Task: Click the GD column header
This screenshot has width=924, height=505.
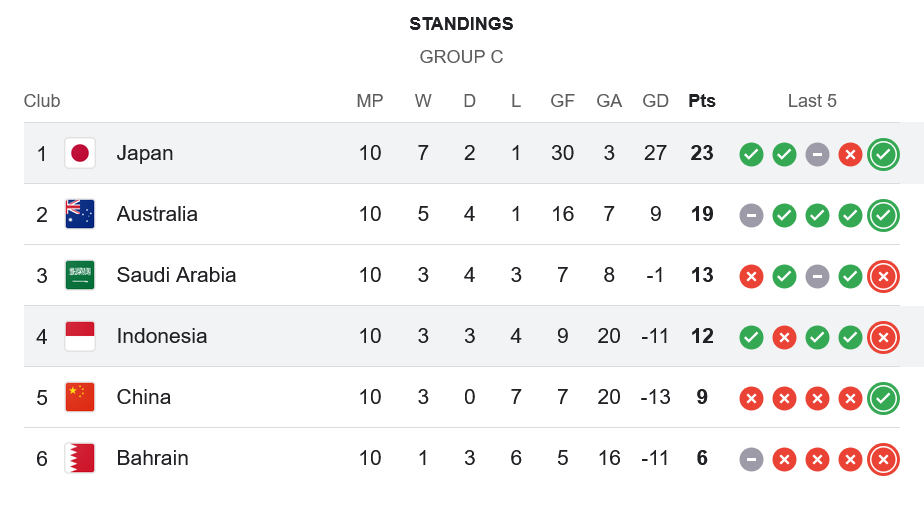Action: click(x=655, y=101)
